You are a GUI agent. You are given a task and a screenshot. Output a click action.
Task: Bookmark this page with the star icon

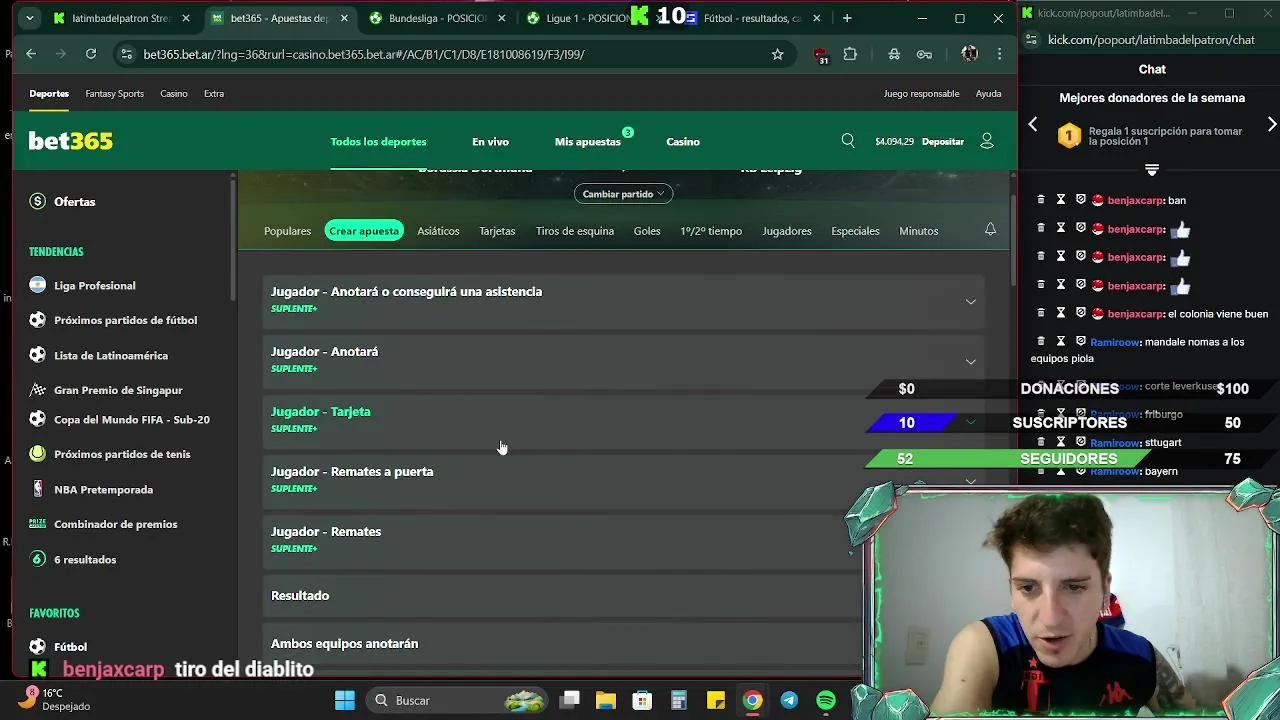[777, 54]
